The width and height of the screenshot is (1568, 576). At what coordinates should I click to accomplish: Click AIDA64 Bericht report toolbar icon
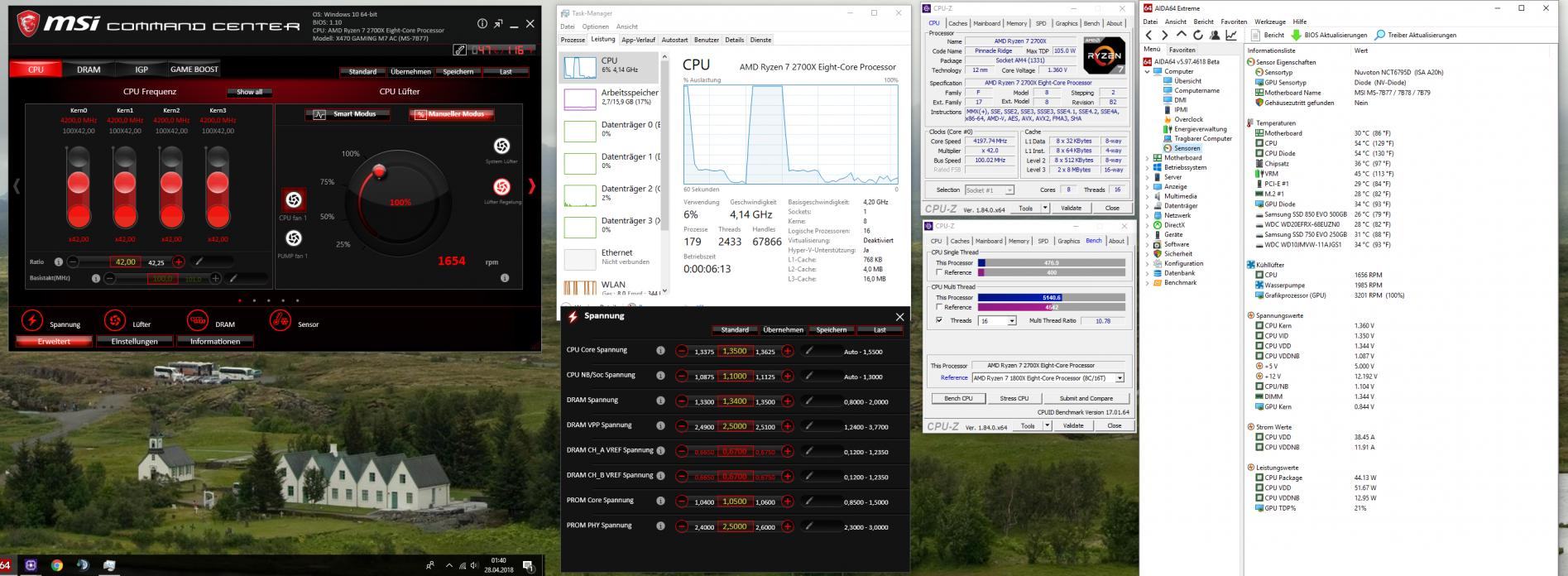click(1255, 35)
